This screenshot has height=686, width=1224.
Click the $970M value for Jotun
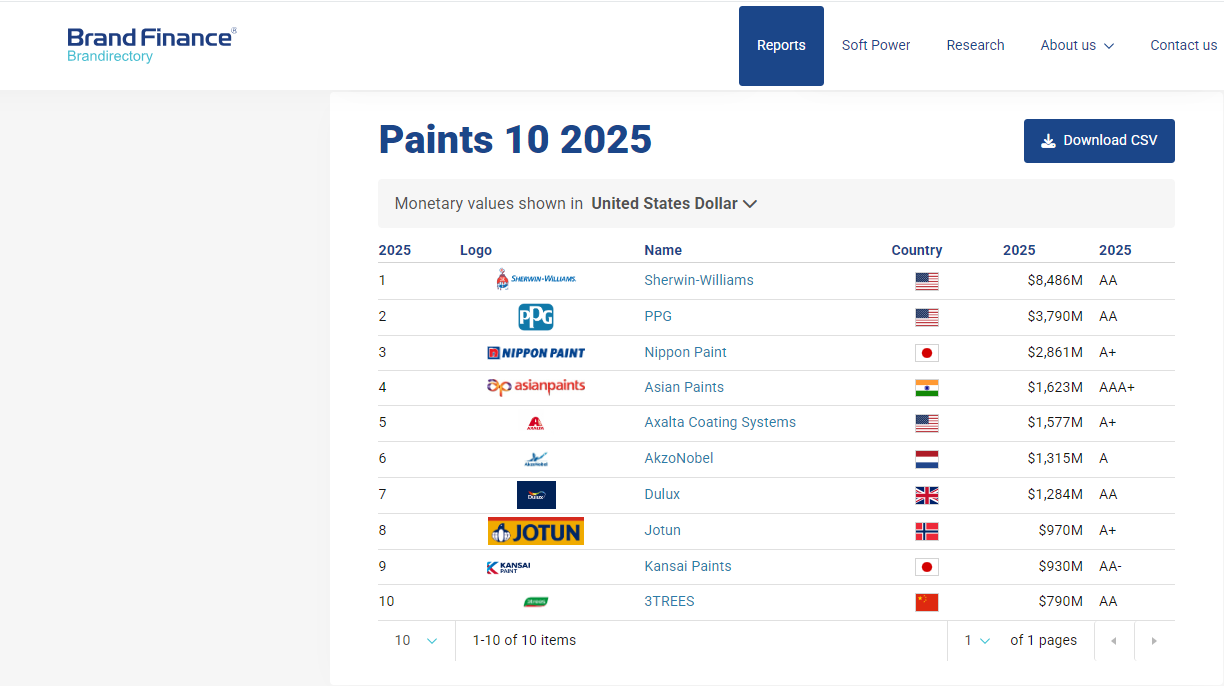pos(1061,530)
